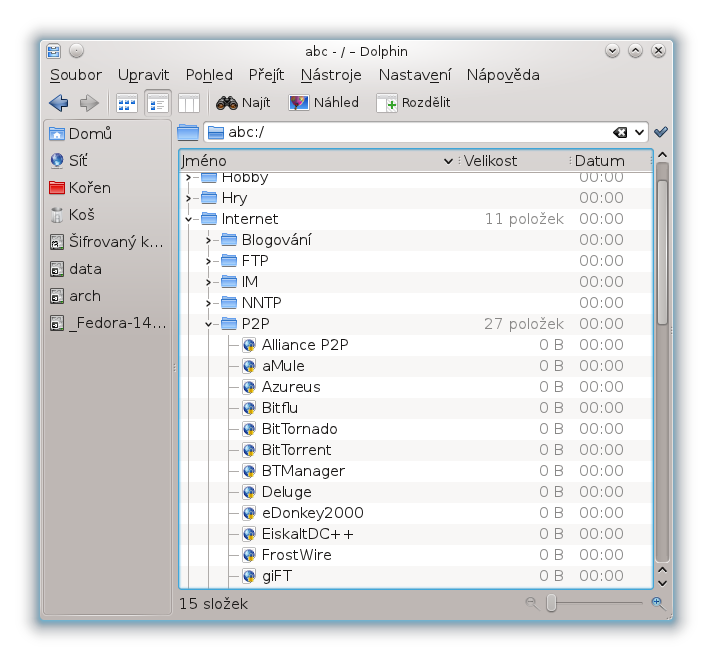Click the folder icon left of location bar

tap(188, 132)
